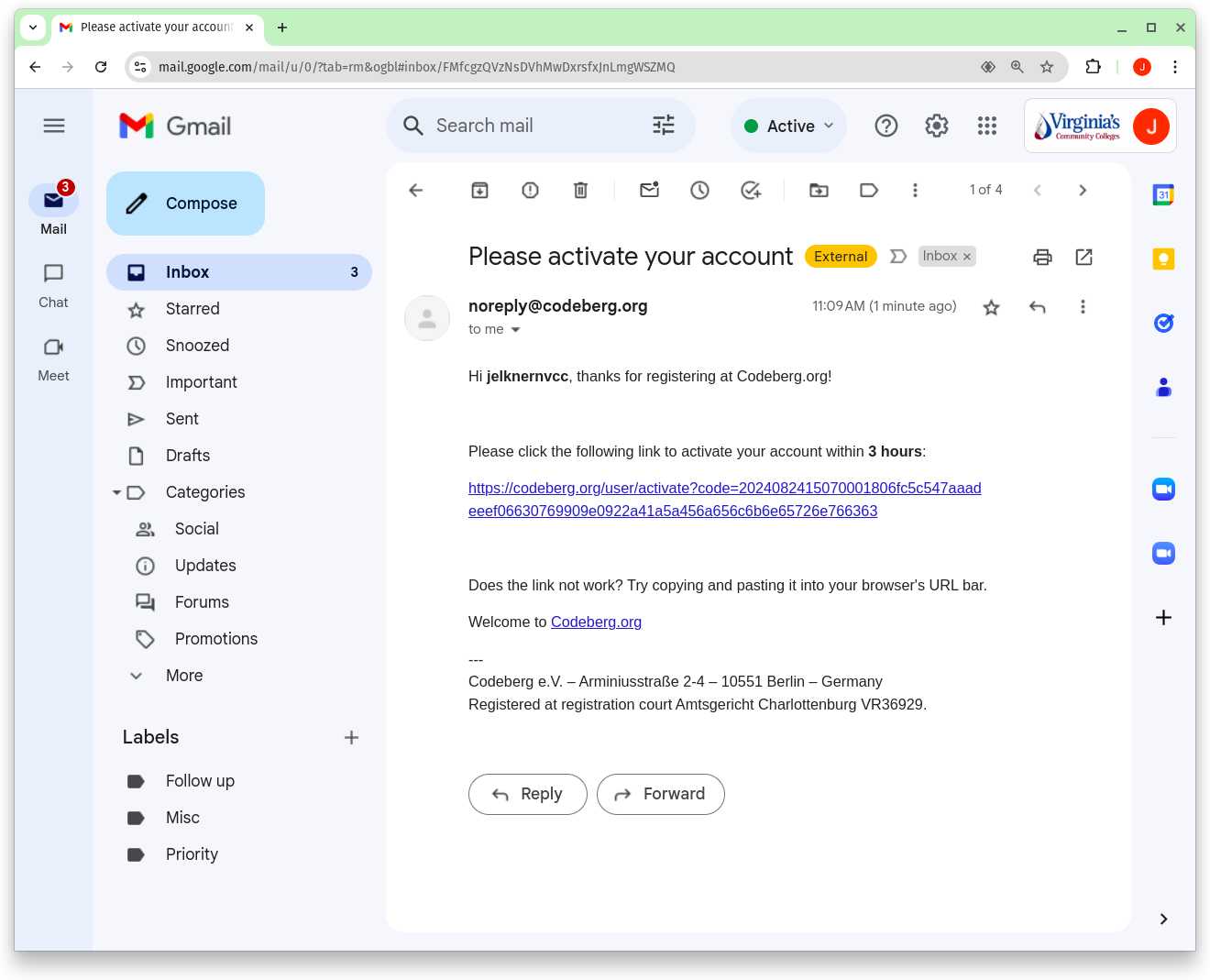Archive this email with the archive icon
1210x980 pixels.
pos(479,190)
